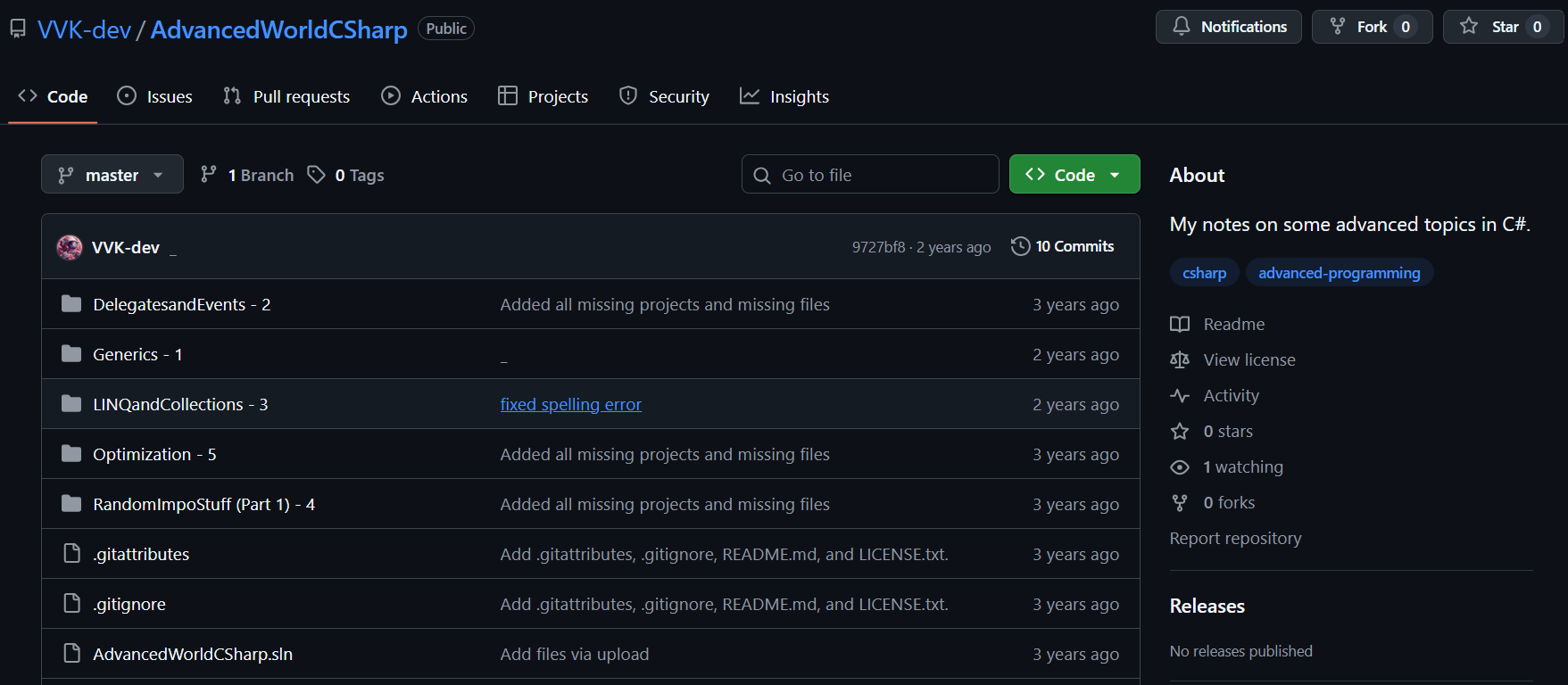Click the folder icon for RandomImpoStuff (Part 1) - 4
The image size is (1568, 685).
tap(71, 504)
